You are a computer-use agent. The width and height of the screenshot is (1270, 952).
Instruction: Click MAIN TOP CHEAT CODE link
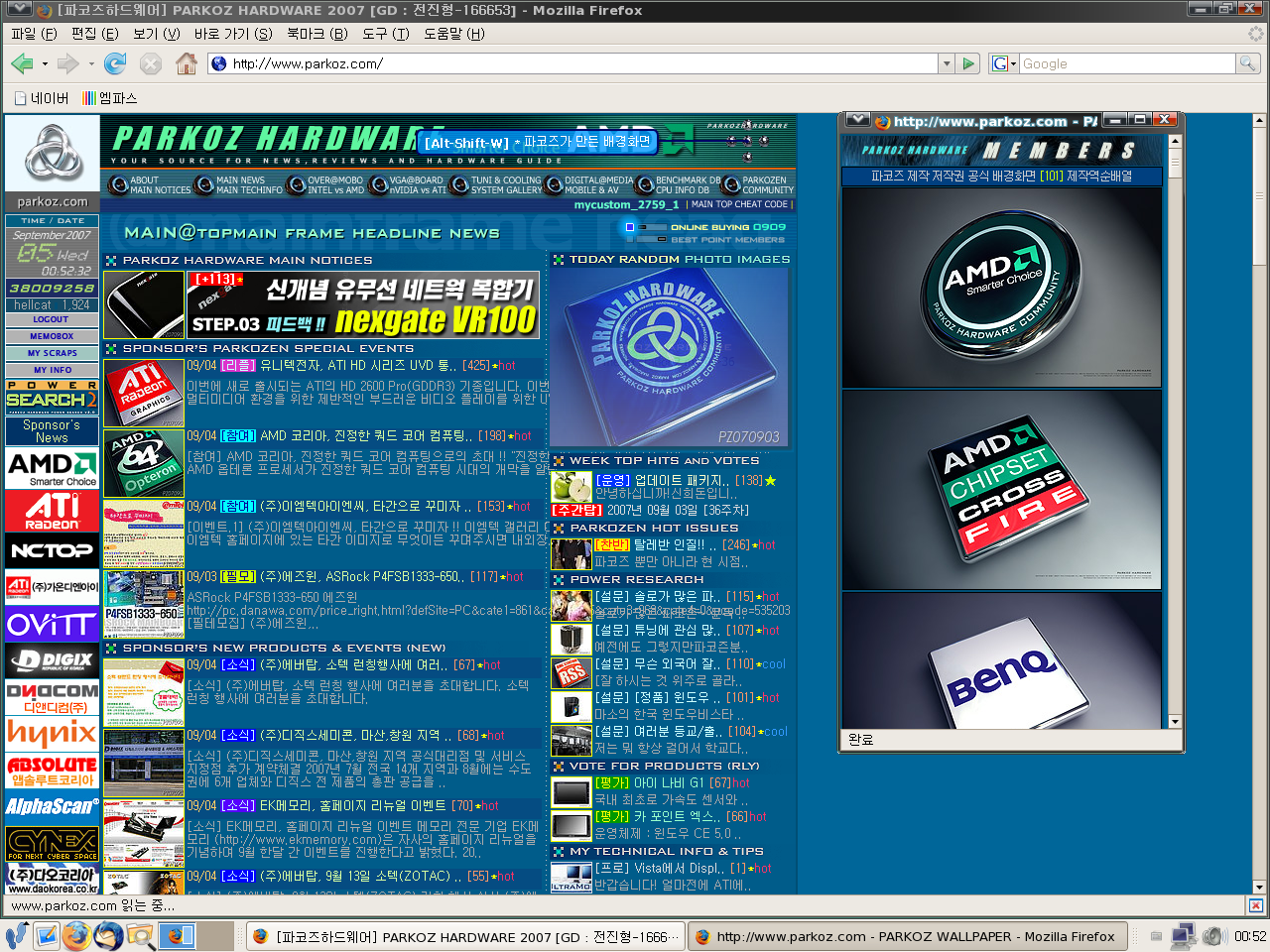tap(739, 204)
